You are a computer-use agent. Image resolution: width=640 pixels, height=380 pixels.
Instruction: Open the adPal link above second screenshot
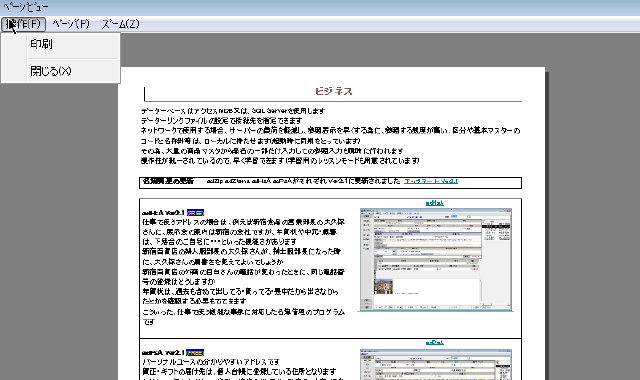click(434, 342)
